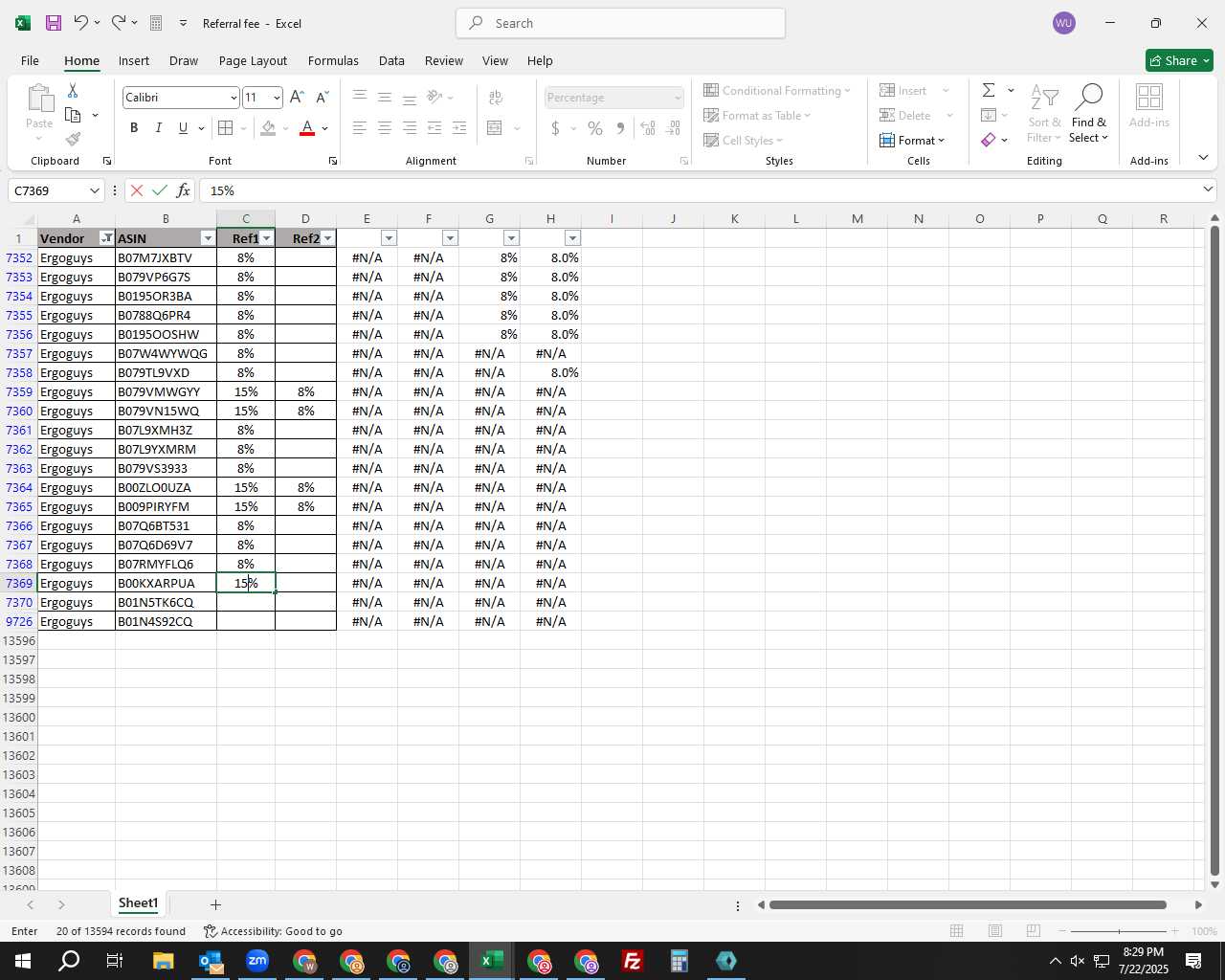Switch to the Insert tab

coord(134,60)
